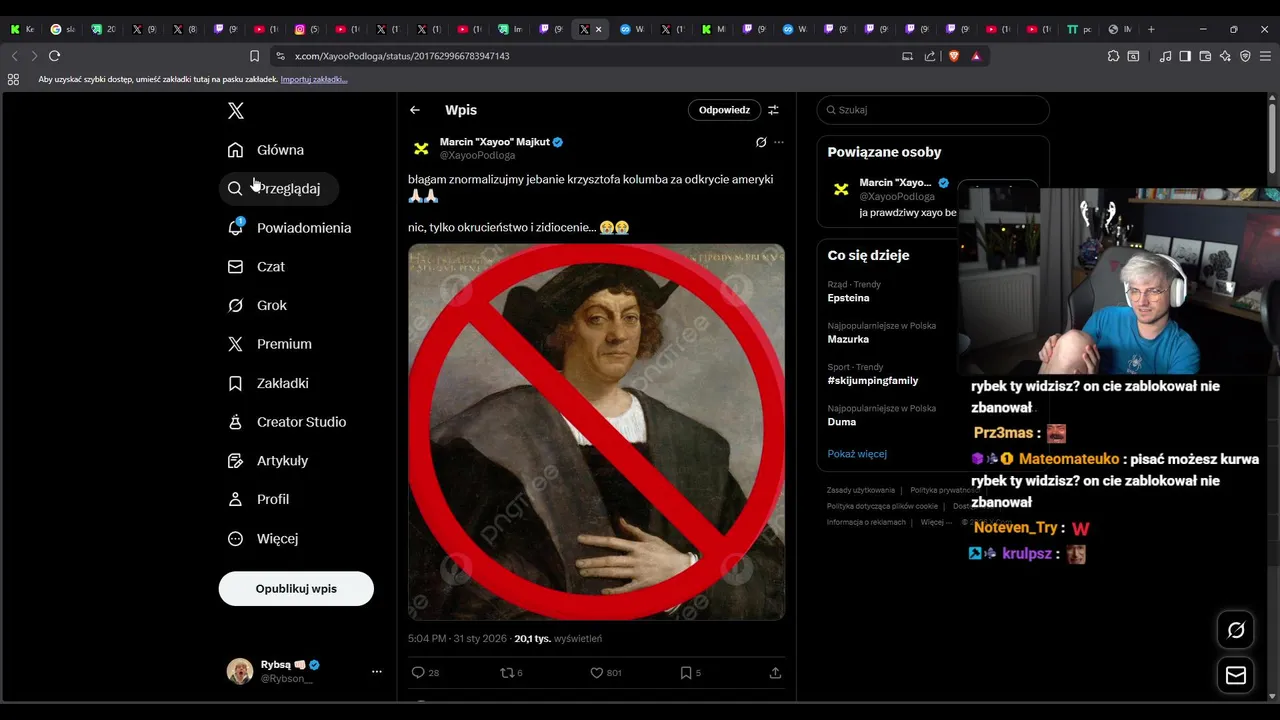Switch to the Instagram tab
The height and width of the screenshot is (720, 1280).
[306, 29]
